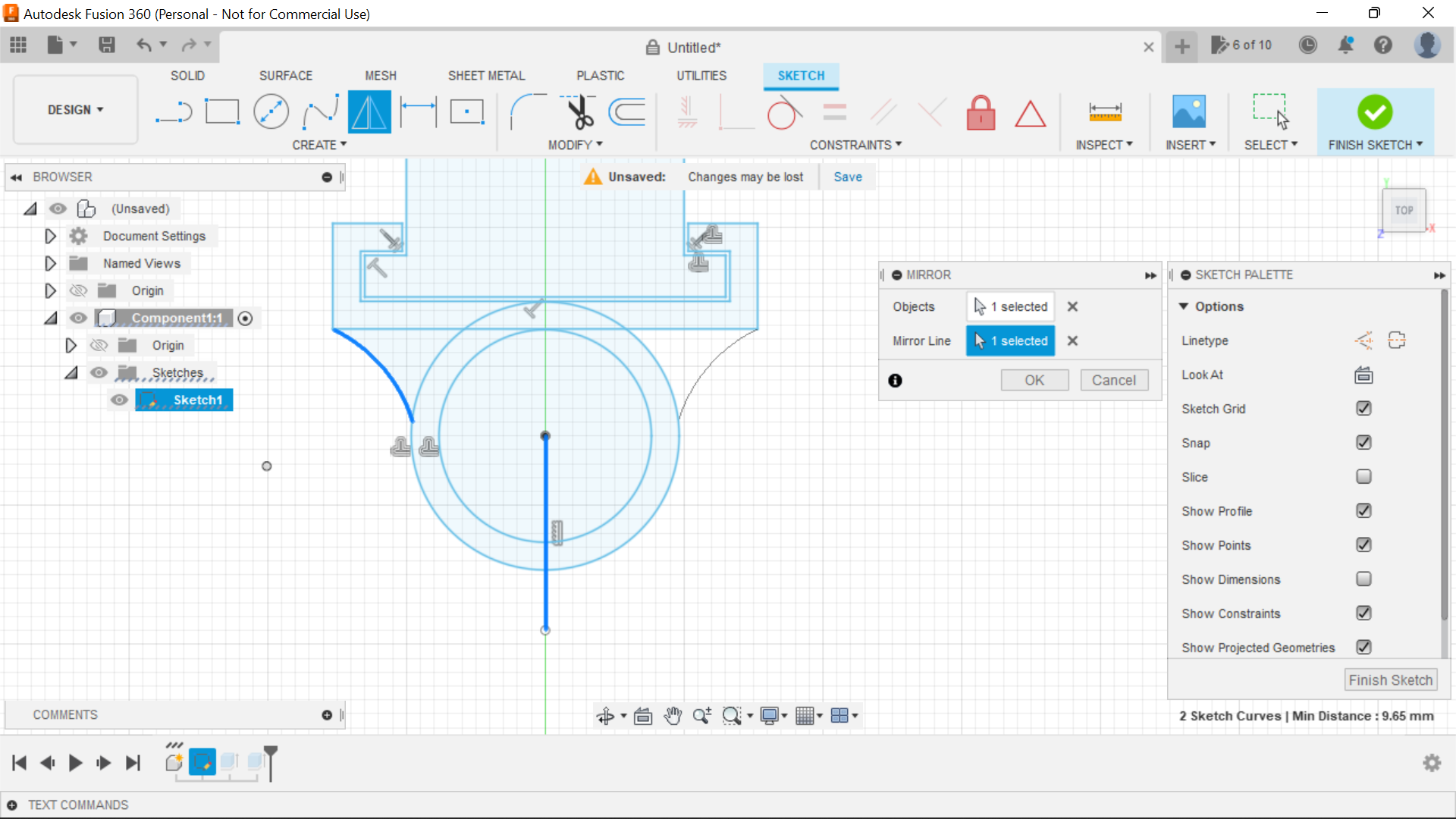Select the Line sketch tool
The width and height of the screenshot is (1456, 819).
click(x=172, y=112)
